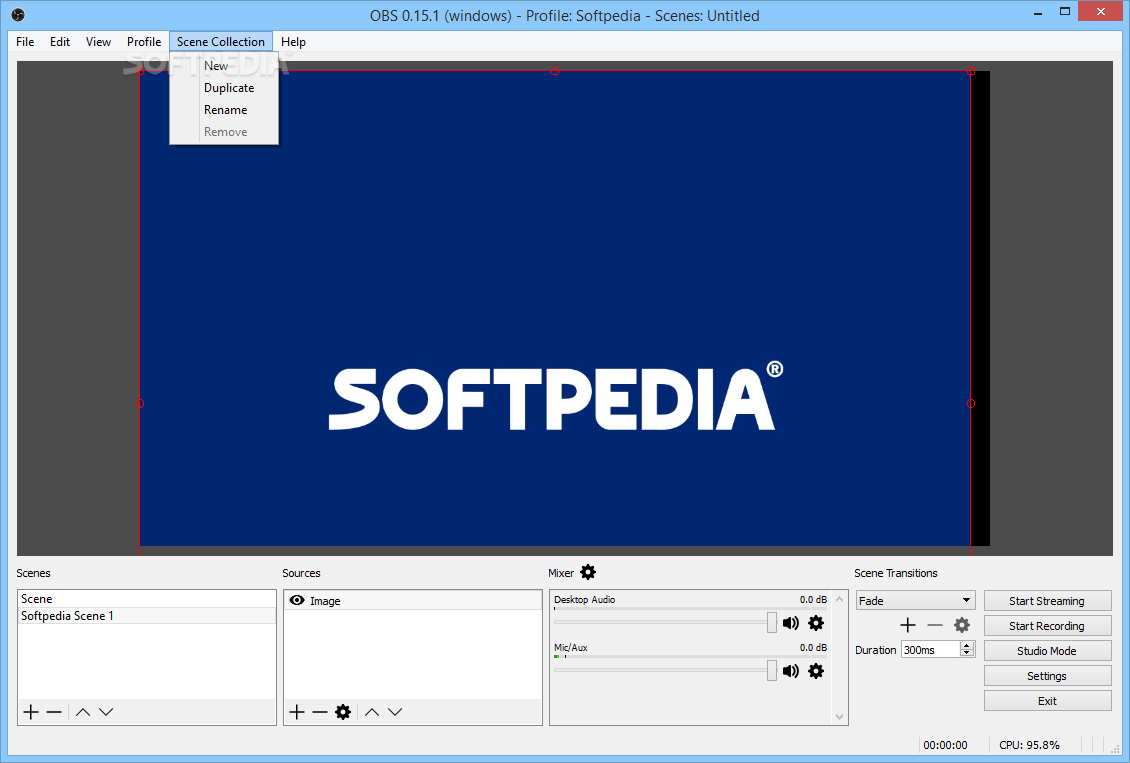
Task: Open the Mixer settings gear
Action: pyautogui.click(x=587, y=572)
